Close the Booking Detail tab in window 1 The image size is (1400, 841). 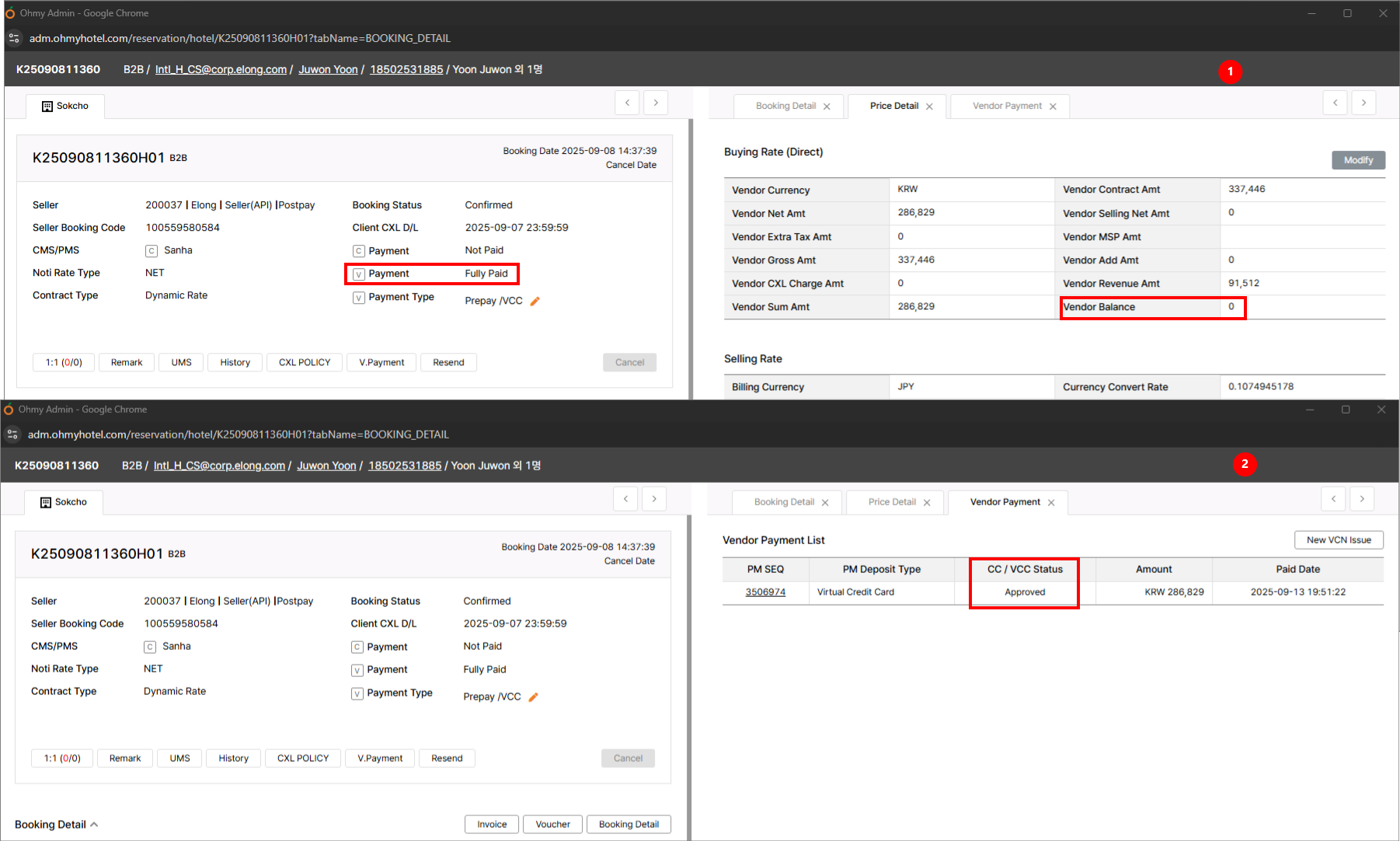tap(827, 106)
